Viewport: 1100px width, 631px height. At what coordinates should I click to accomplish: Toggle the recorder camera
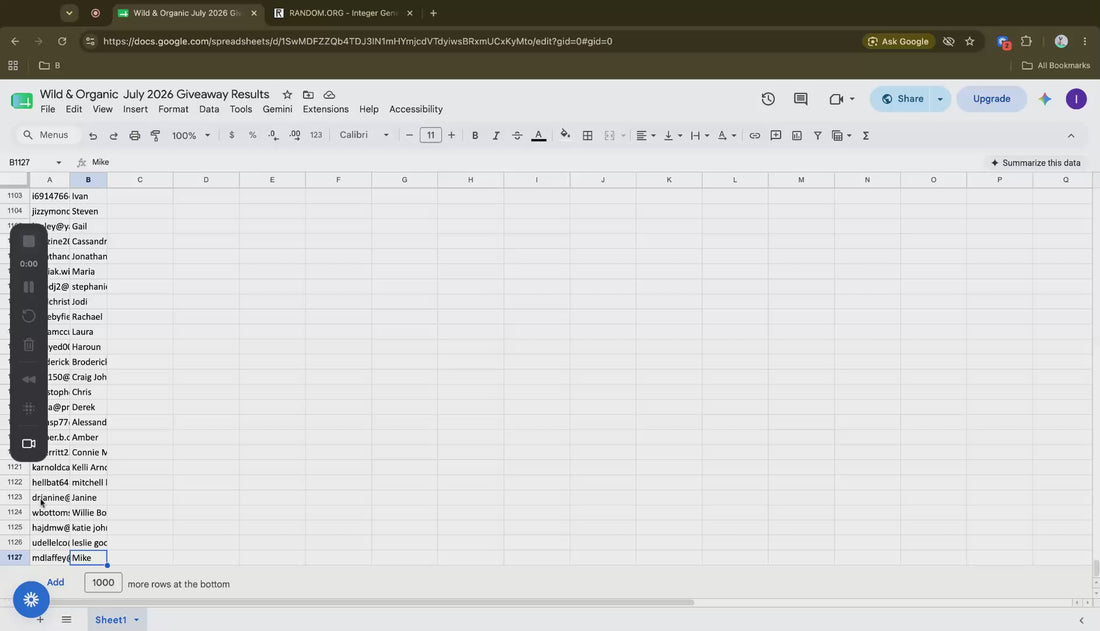29,444
